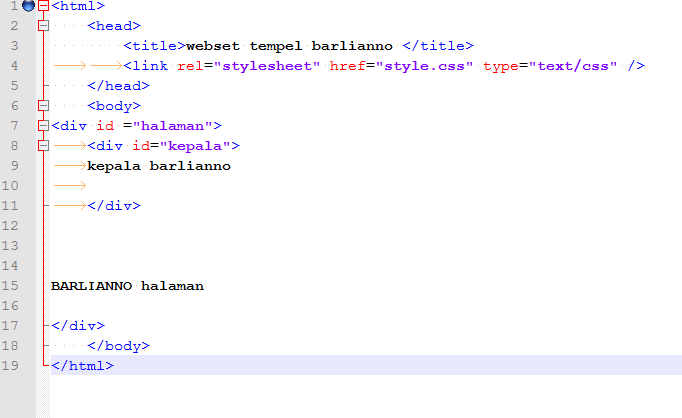Click the style.css href value

(x=424, y=66)
